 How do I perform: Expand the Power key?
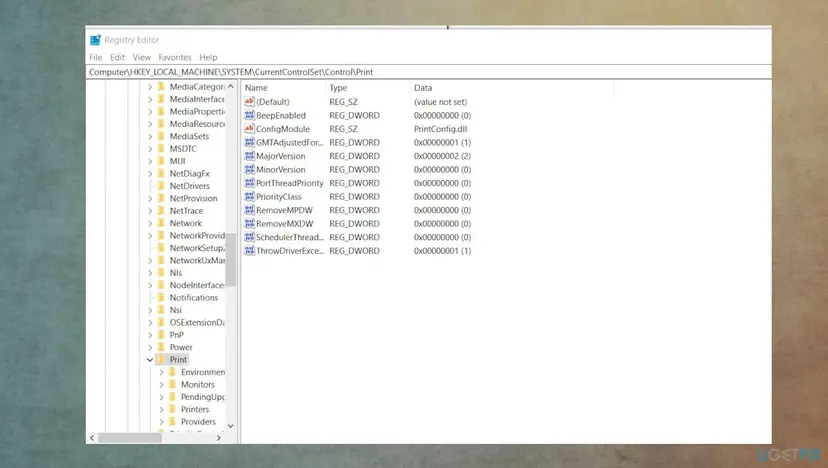click(150, 347)
